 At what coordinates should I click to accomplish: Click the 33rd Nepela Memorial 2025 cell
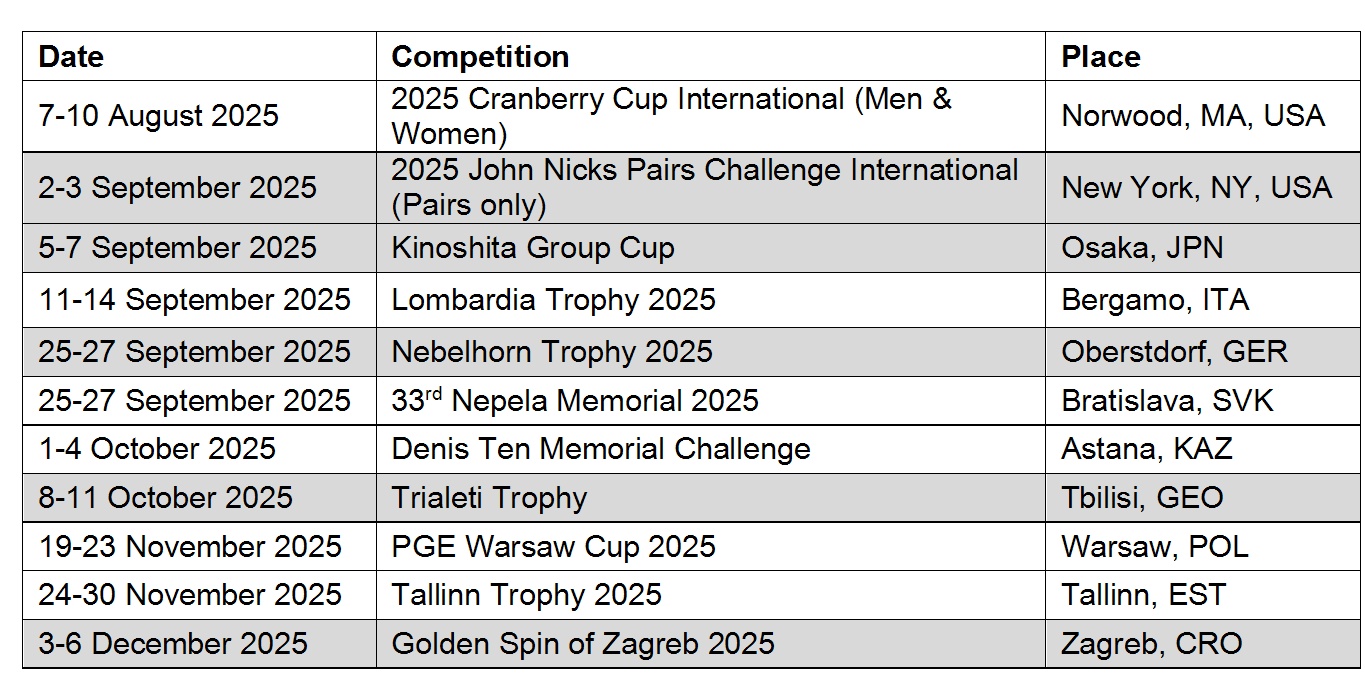(x=575, y=401)
